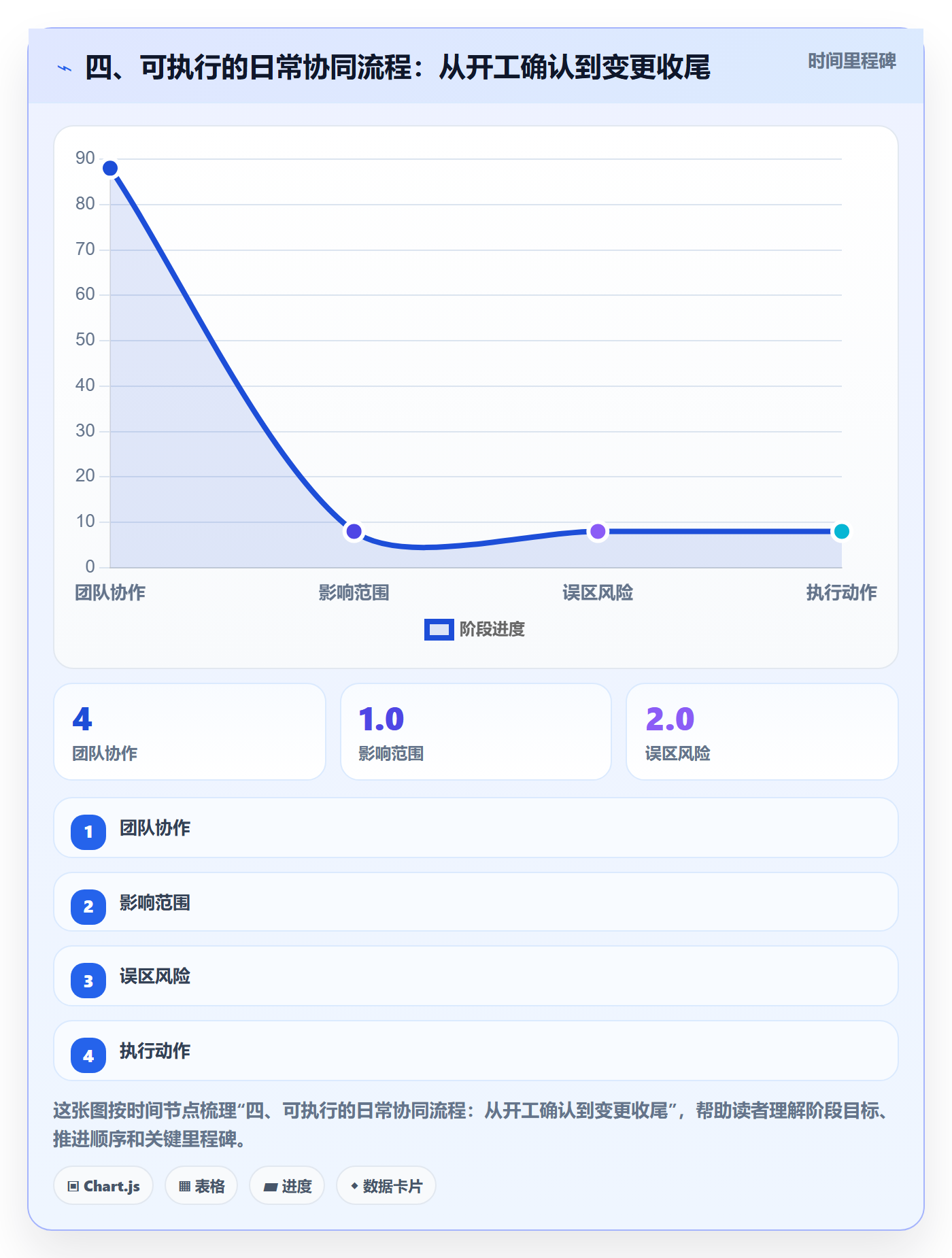
Task: Open the data card showing 2.0 误区风险
Action: pos(762,732)
